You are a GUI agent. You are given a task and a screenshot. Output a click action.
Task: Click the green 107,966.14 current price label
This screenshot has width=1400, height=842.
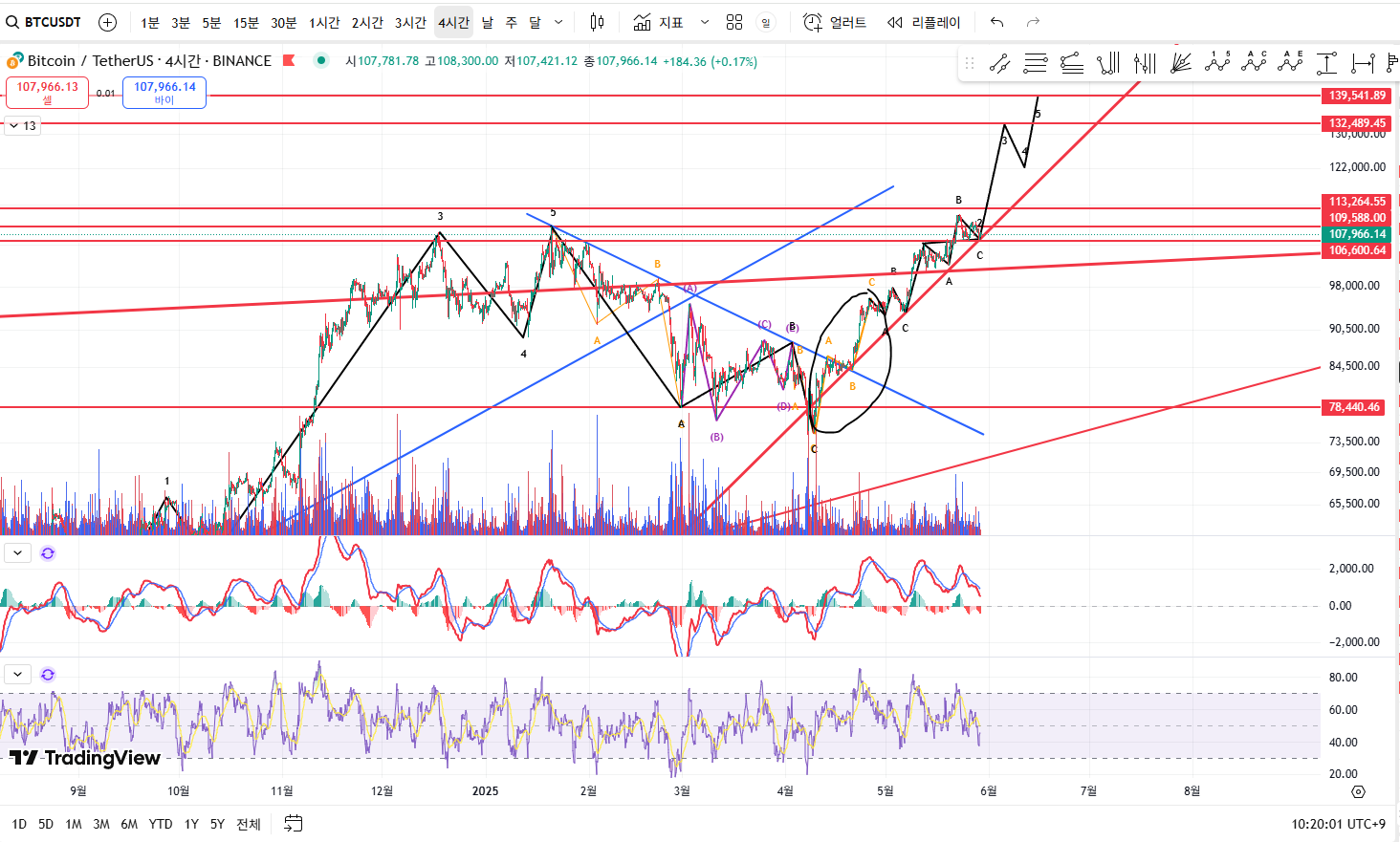pyautogui.click(x=1357, y=234)
